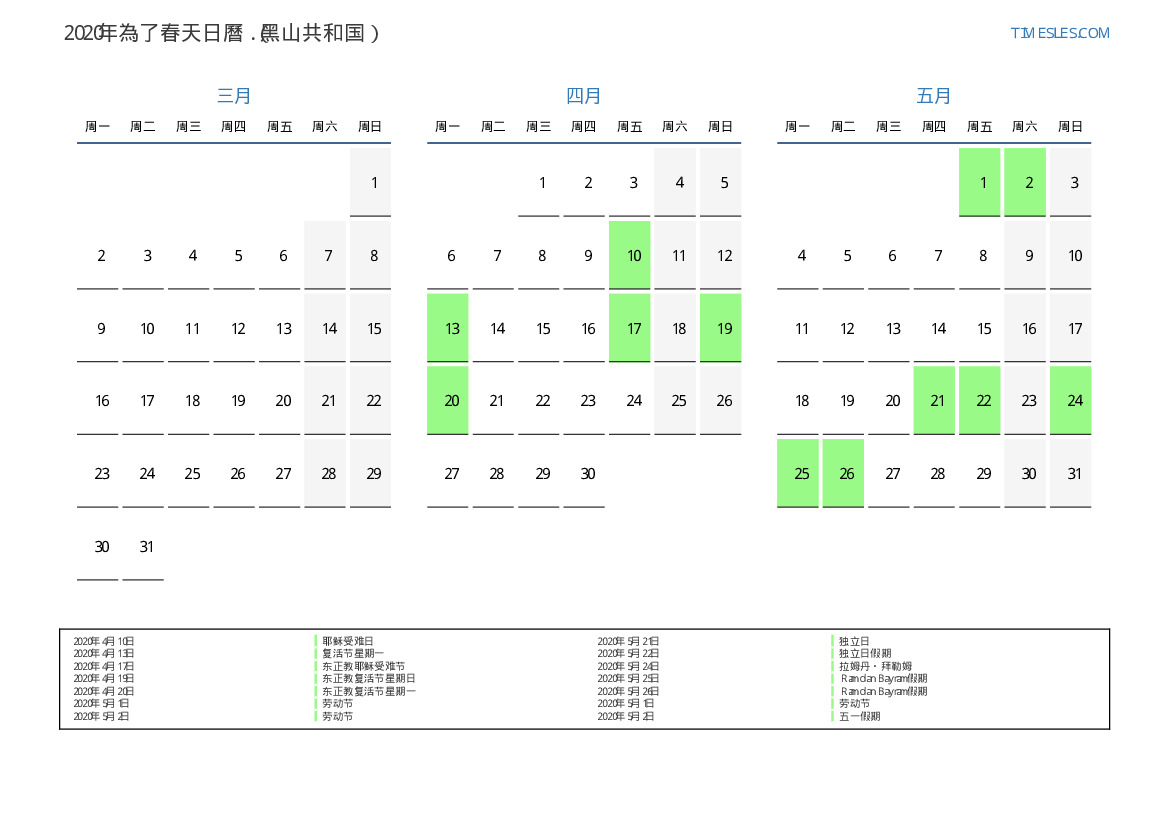Click the 独立日假期 legend label
The width and height of the screenshot is (1169, 827).
tap(865, 653)
